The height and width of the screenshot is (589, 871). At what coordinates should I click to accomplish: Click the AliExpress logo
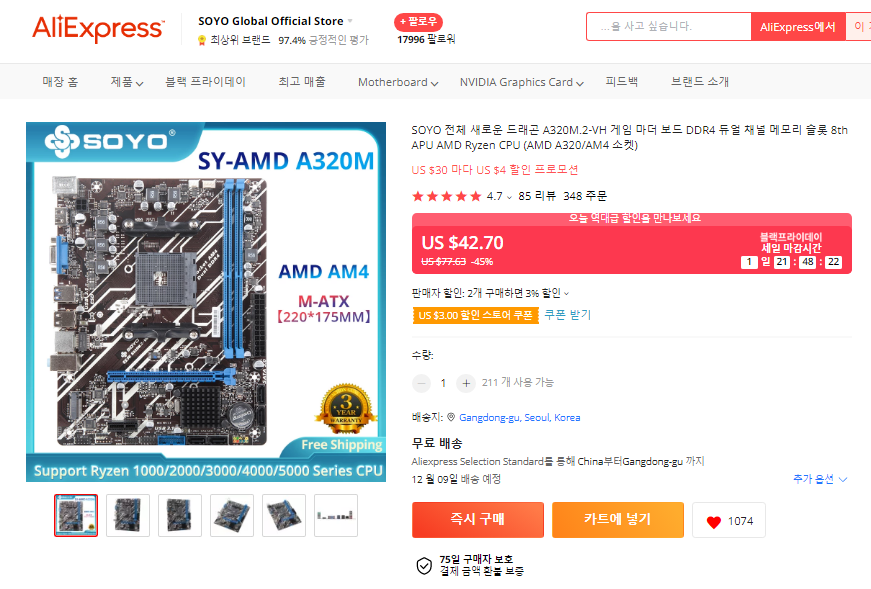[x=98, y=28]
